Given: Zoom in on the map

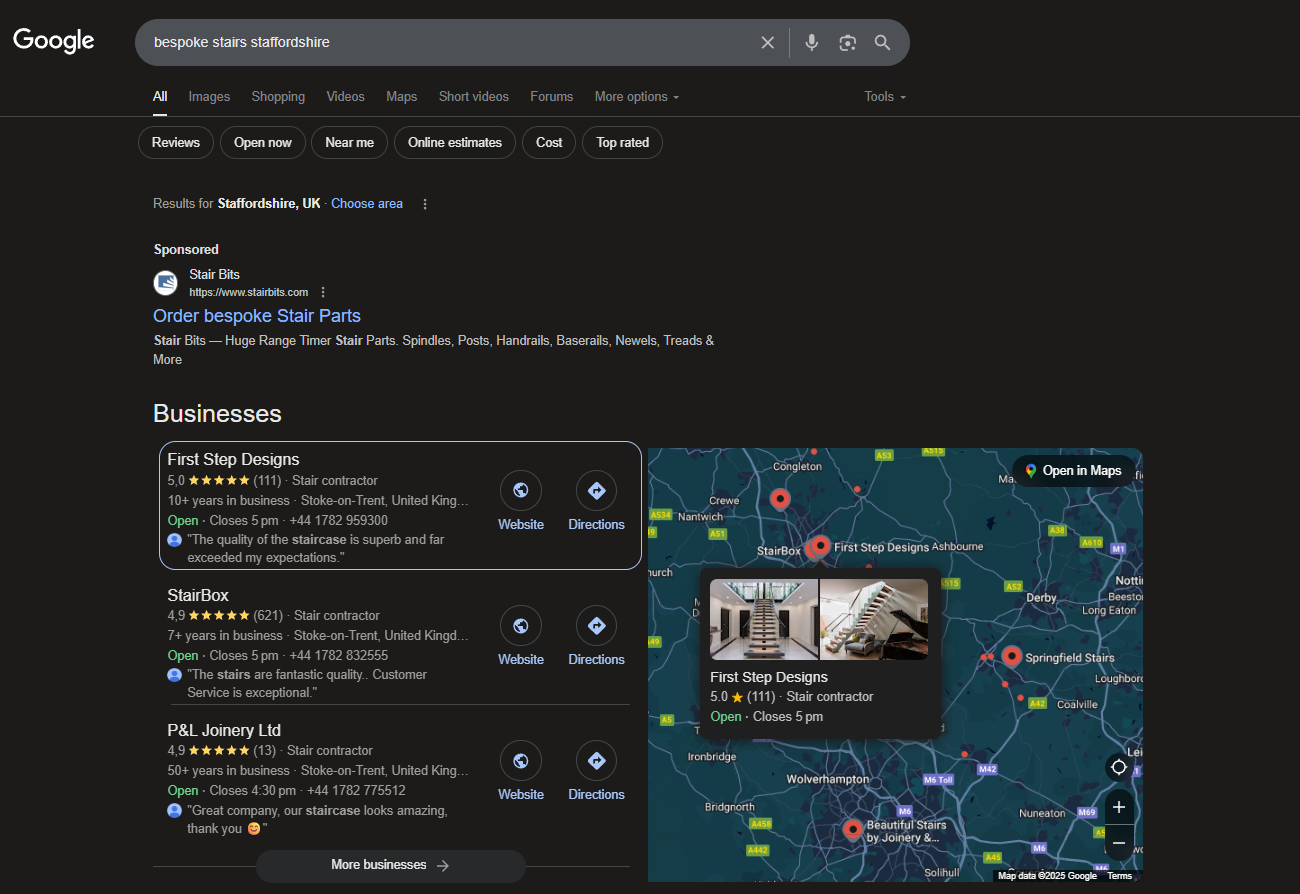Looking at the screenshot, I should point(1119,807).
